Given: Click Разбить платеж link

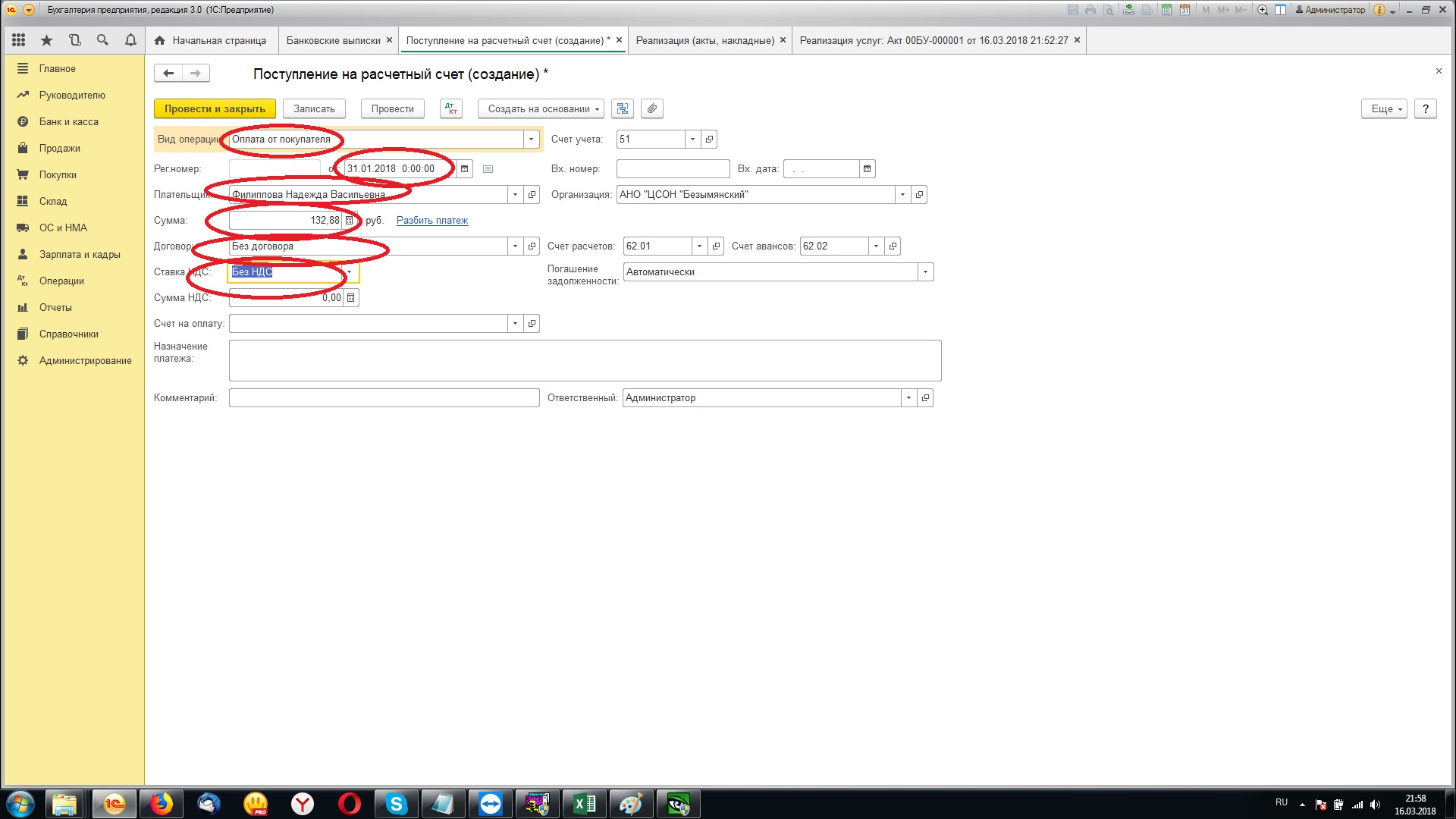Looking at the screenshot, I should coord(432,221).
